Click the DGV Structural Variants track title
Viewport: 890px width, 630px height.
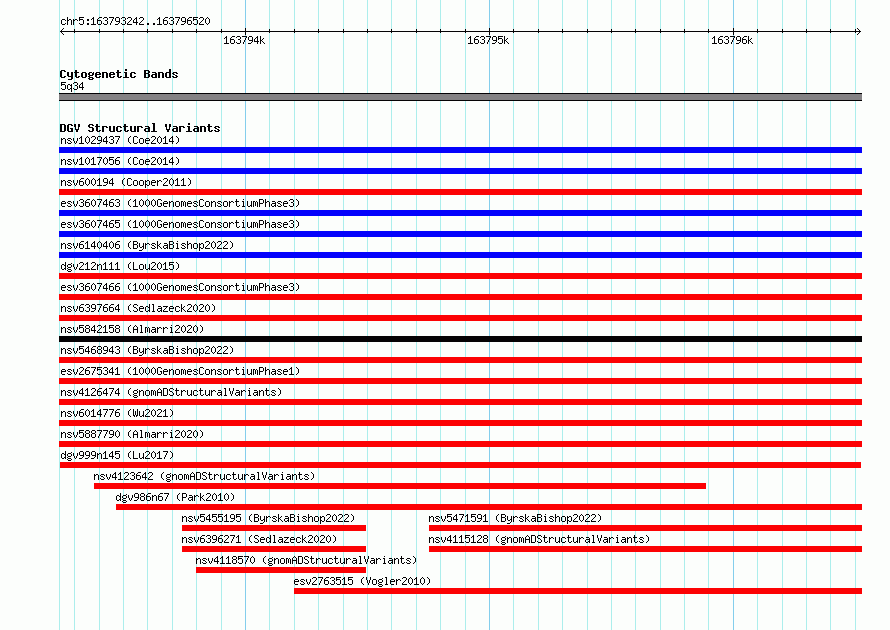140,128
